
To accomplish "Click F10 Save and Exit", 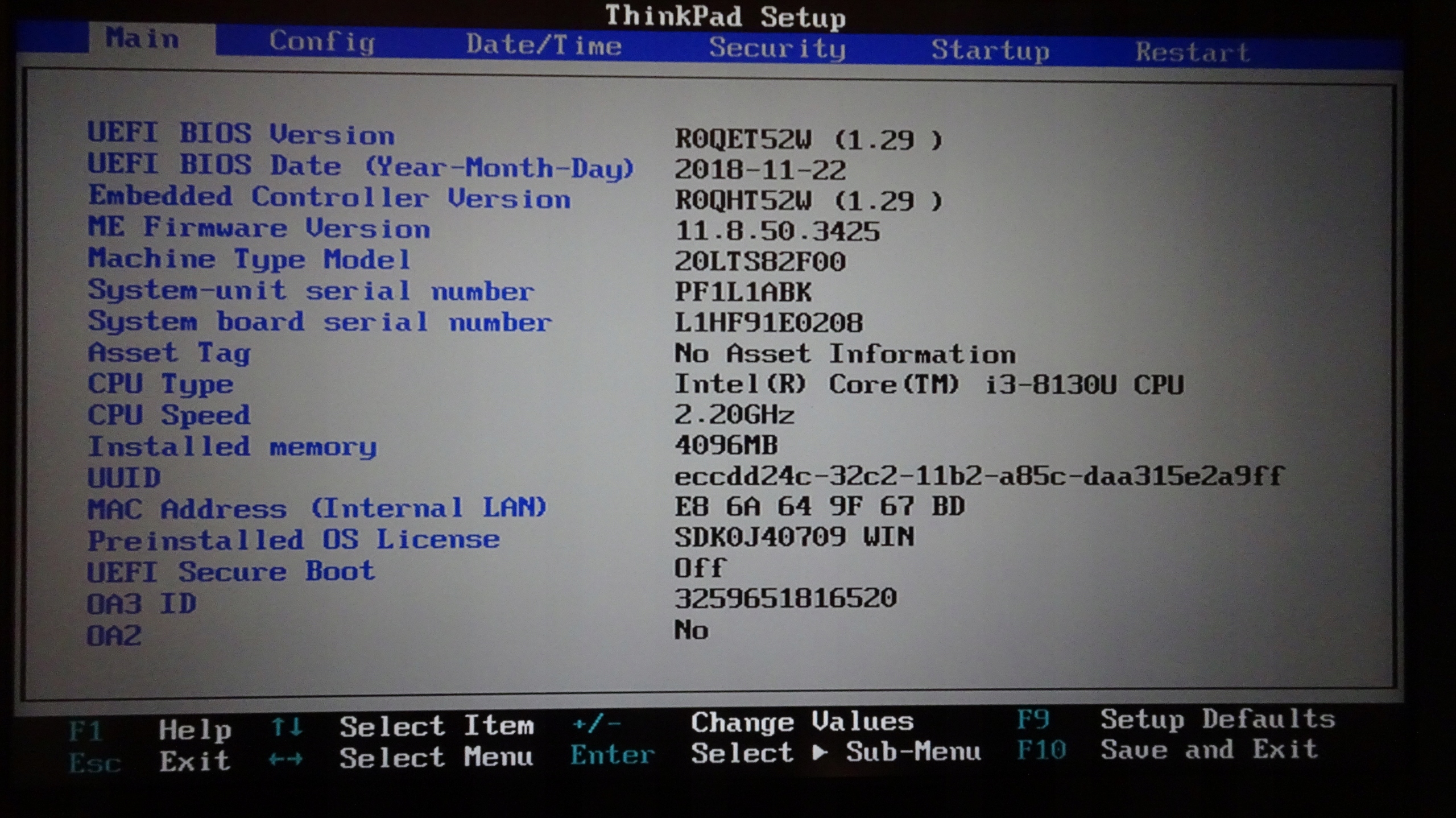I will 1041,750.
